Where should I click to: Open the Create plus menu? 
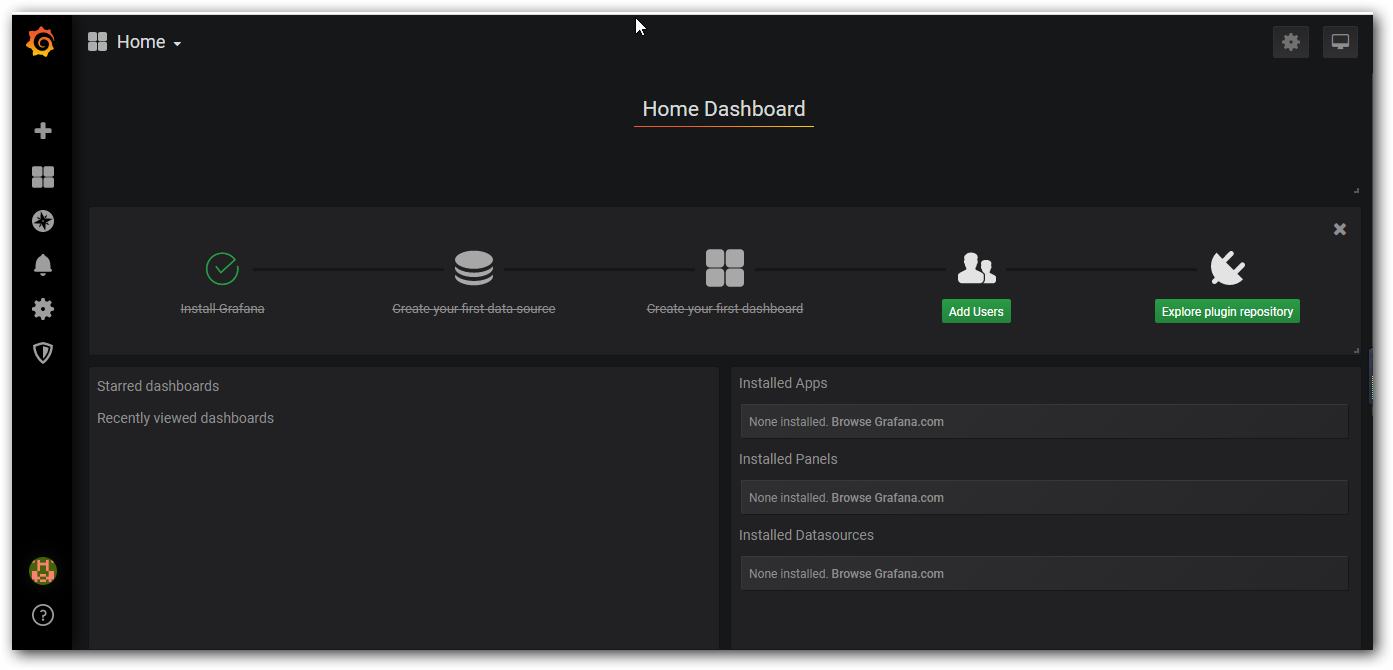pyautogui.click(x=43, y=131)
